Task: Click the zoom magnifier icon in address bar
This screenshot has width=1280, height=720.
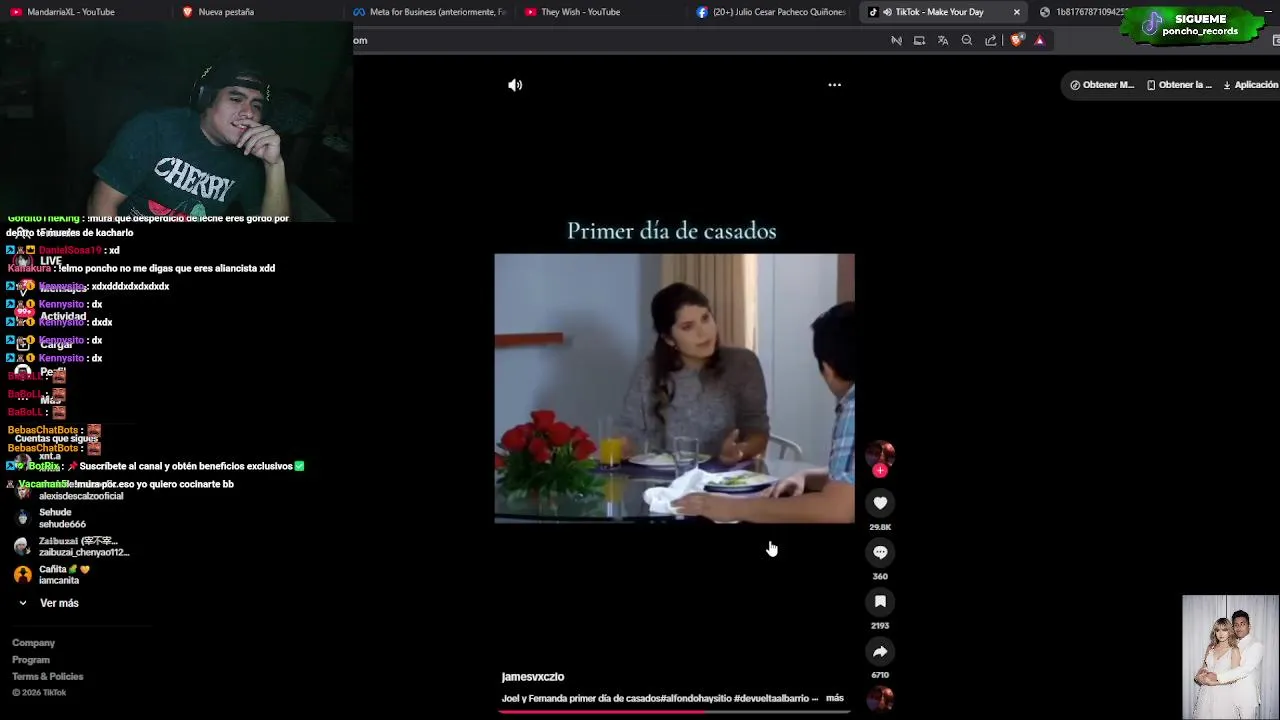Action: point(967,41)
